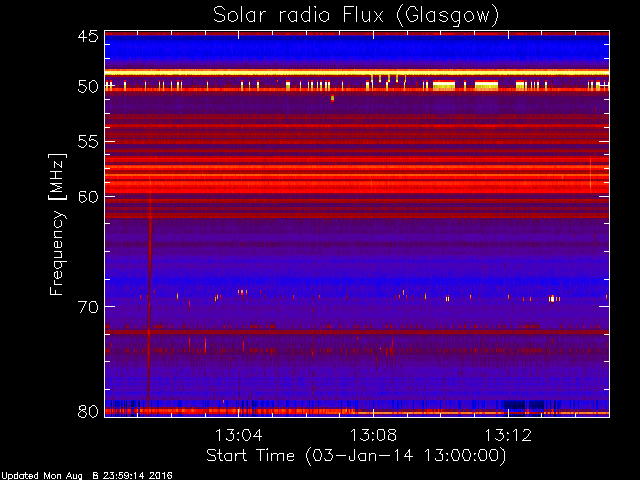Click the "Frequency [MHz]" vertical axis label
The width and height of the screenshot is (640, 480).
pos(58,224)
